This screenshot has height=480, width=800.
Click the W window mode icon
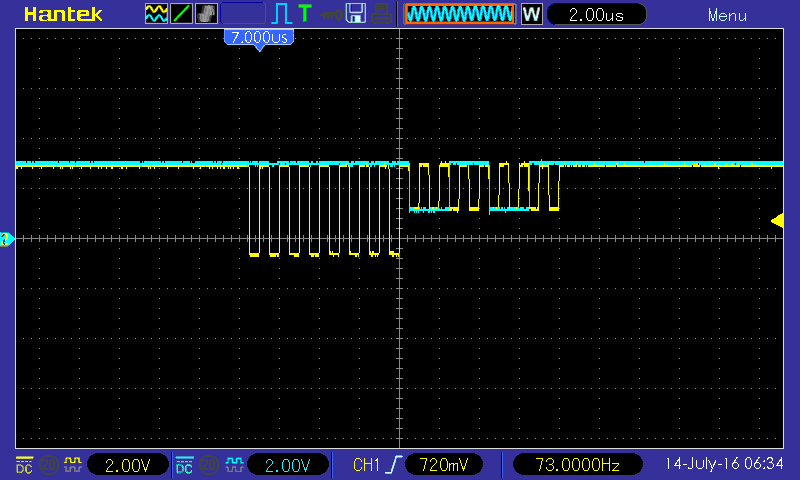(x=532, y=14)
